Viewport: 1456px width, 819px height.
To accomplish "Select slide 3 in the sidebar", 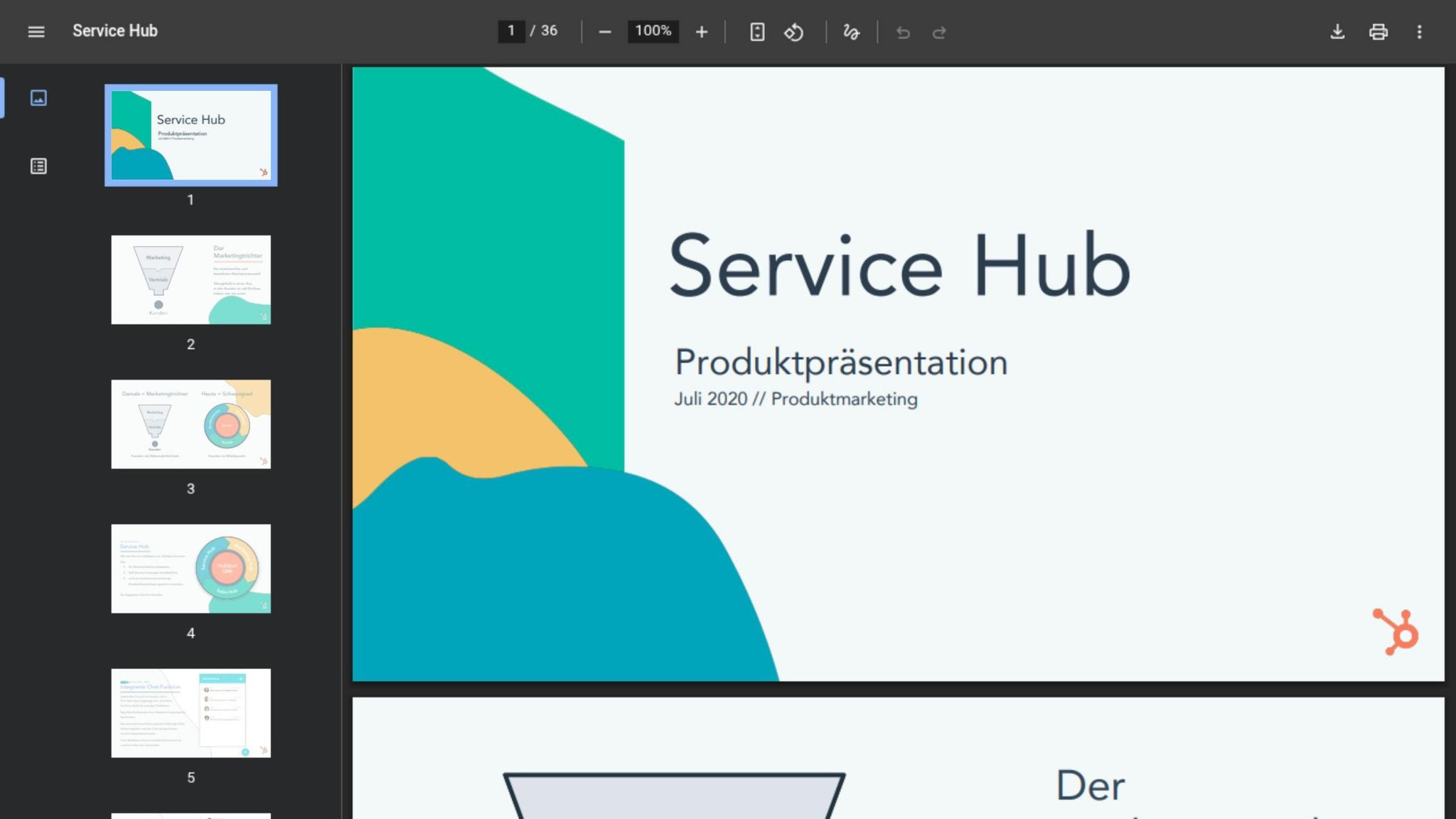I will (191, 424).
